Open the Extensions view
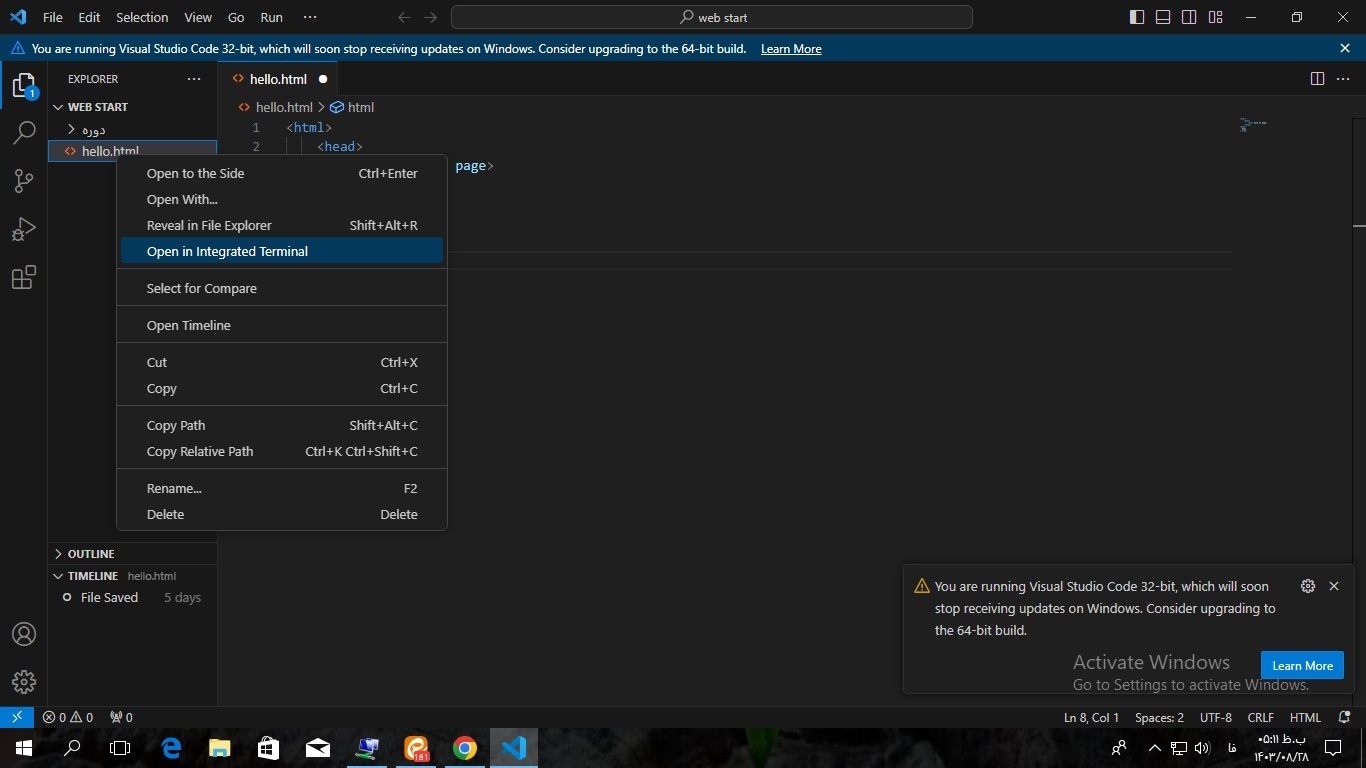The image size is (1366, 768). click(x=24, y=277)
